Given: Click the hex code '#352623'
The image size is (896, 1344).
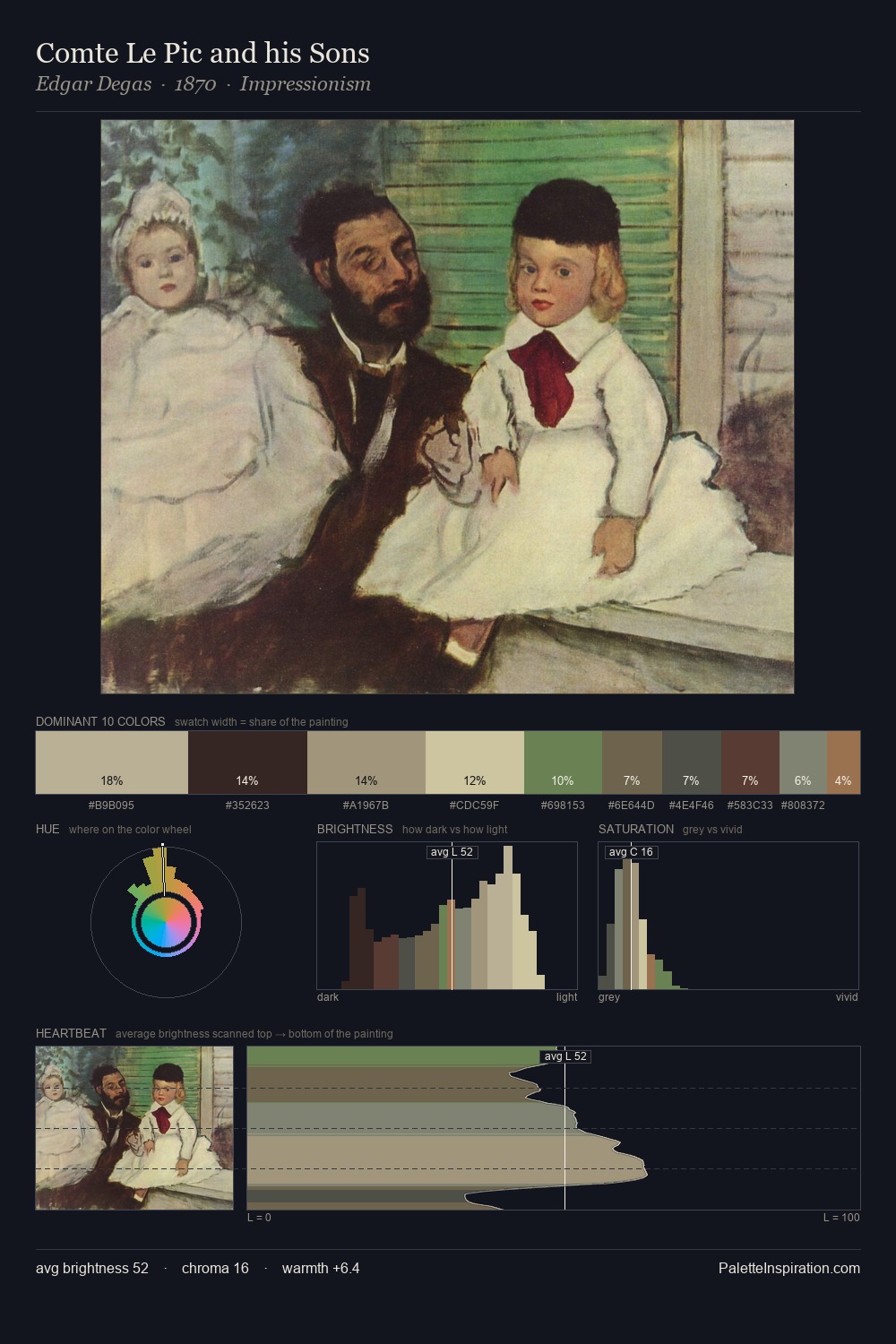Looking at the screenshot, I should (x=247, y=806).
